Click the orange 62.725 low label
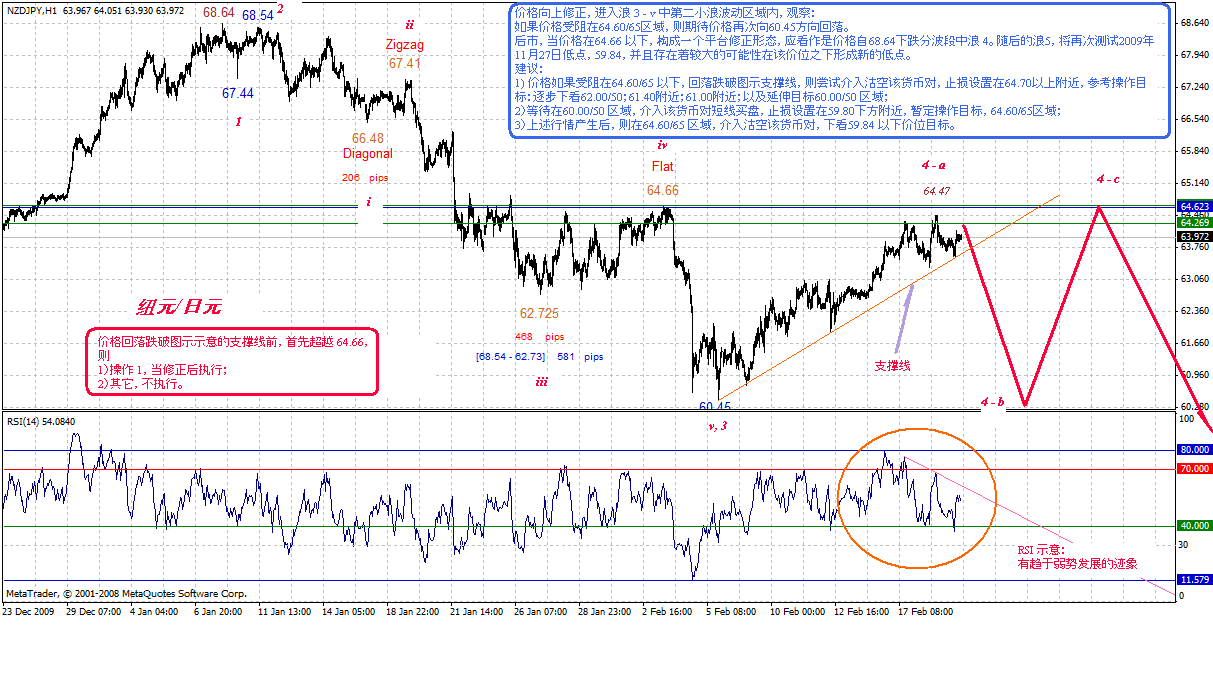 tap(539, 313)
